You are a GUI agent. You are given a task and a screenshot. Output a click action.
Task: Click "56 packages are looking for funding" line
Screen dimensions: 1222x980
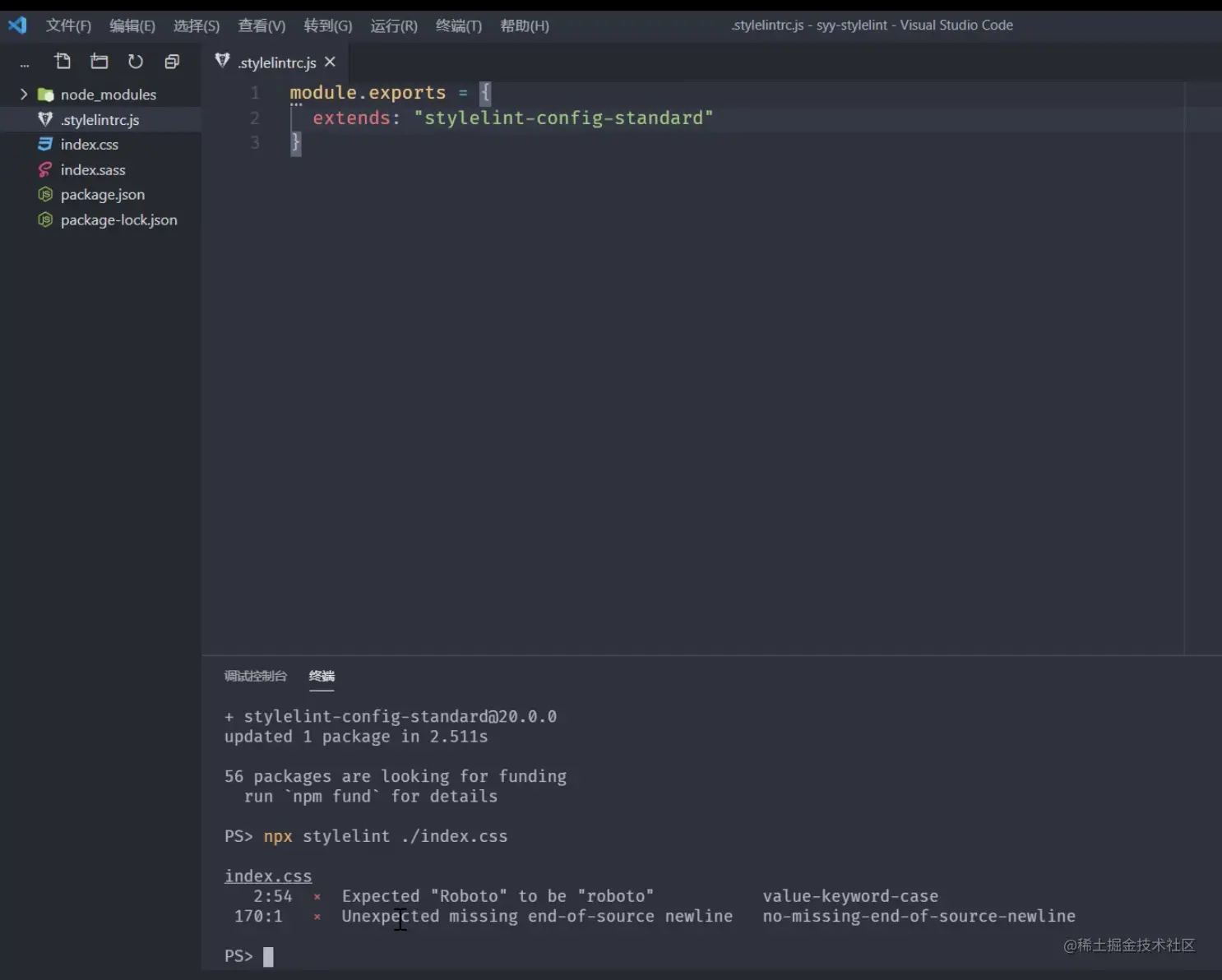396,776
